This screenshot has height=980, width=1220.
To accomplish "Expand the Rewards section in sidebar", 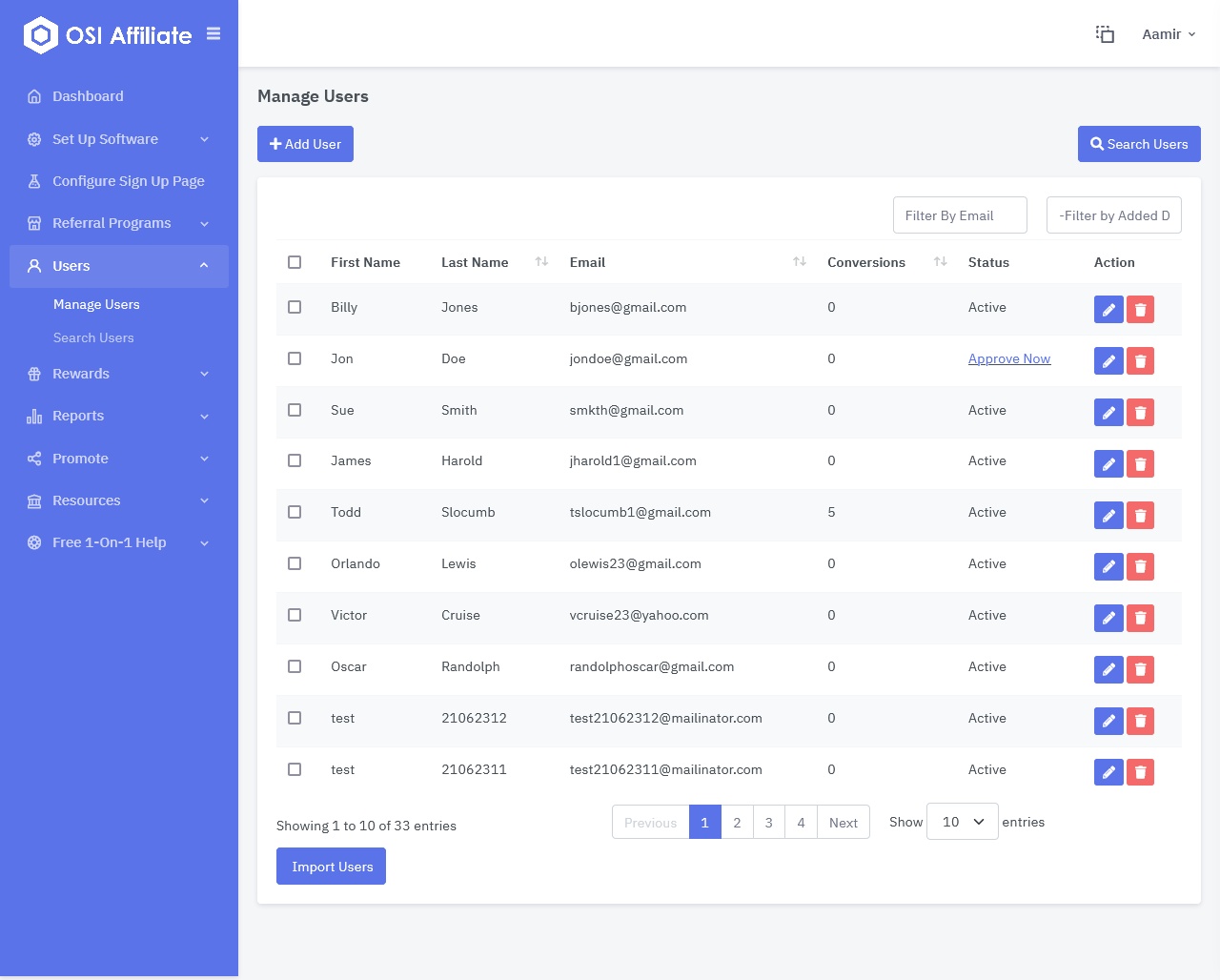I will [83, 374].
